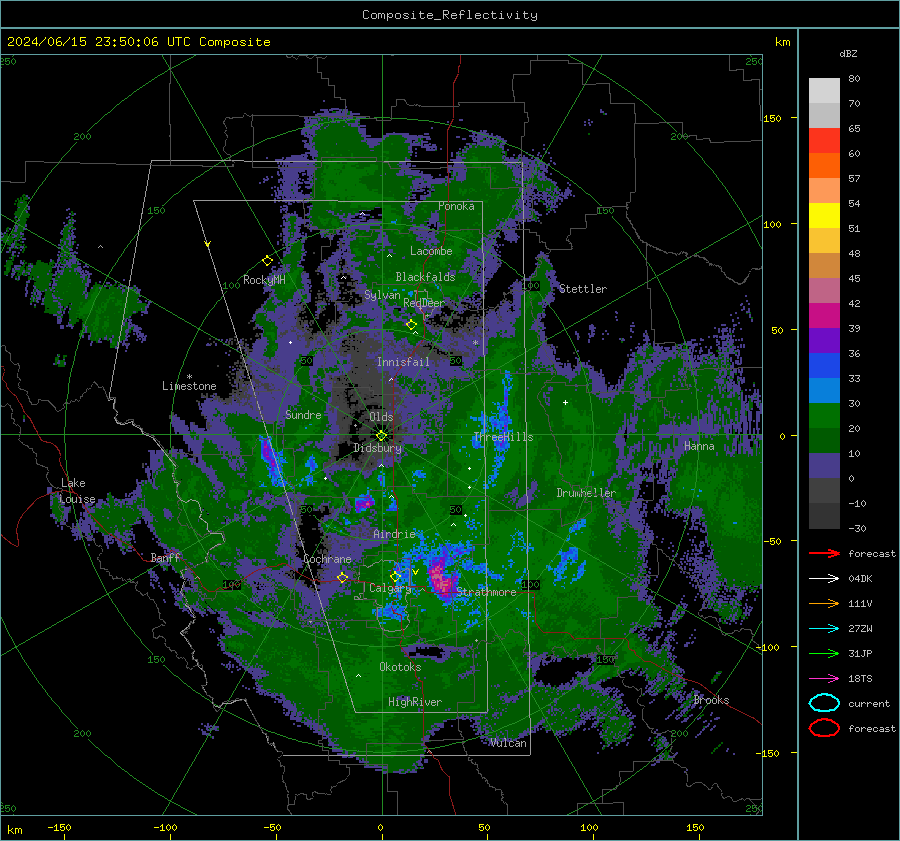
Task: Click the green 31JP arrow in legend
Action: click(x=824, y=653)
